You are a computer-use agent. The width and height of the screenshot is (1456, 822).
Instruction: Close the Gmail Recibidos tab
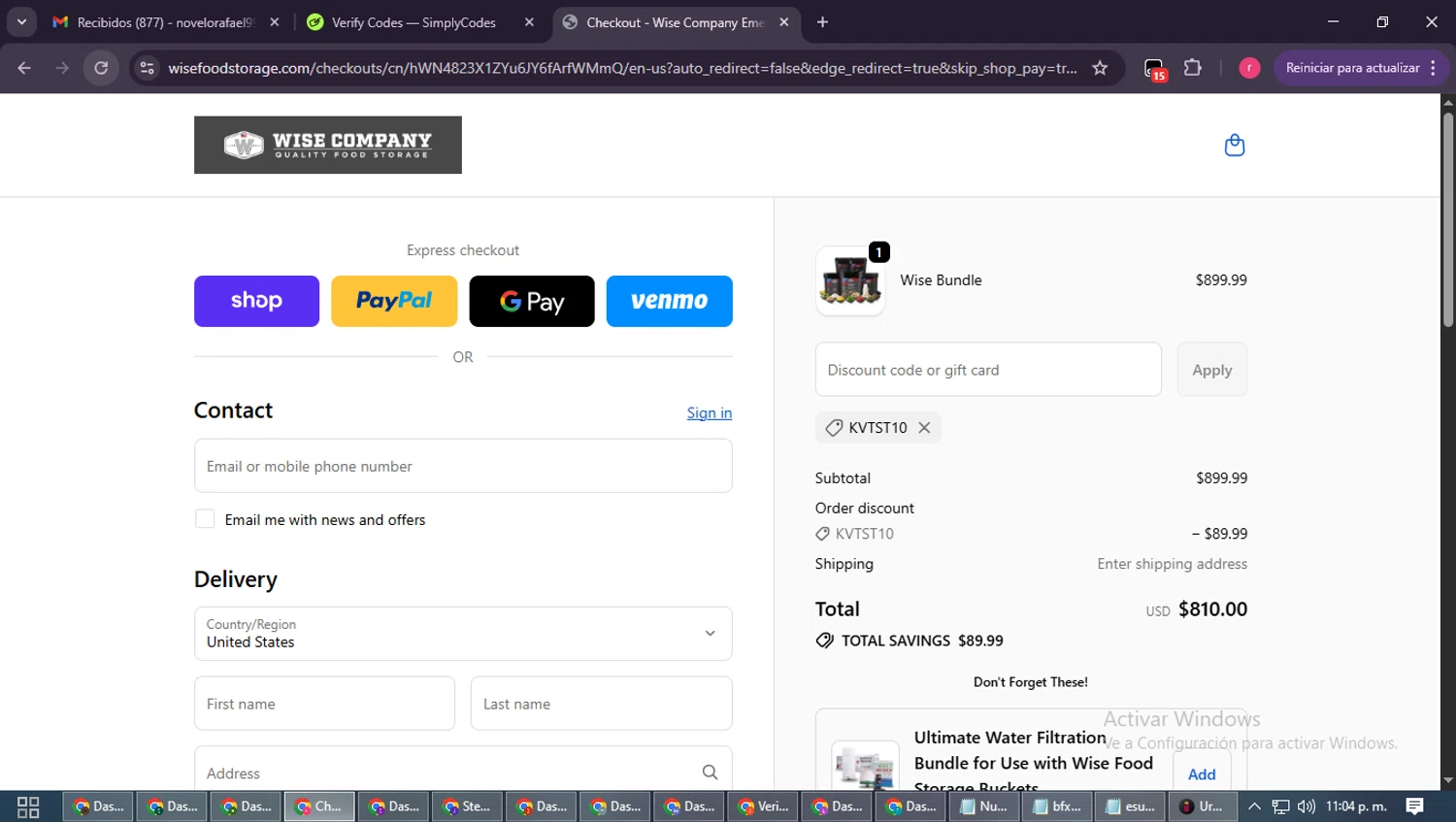click(275, 22)
